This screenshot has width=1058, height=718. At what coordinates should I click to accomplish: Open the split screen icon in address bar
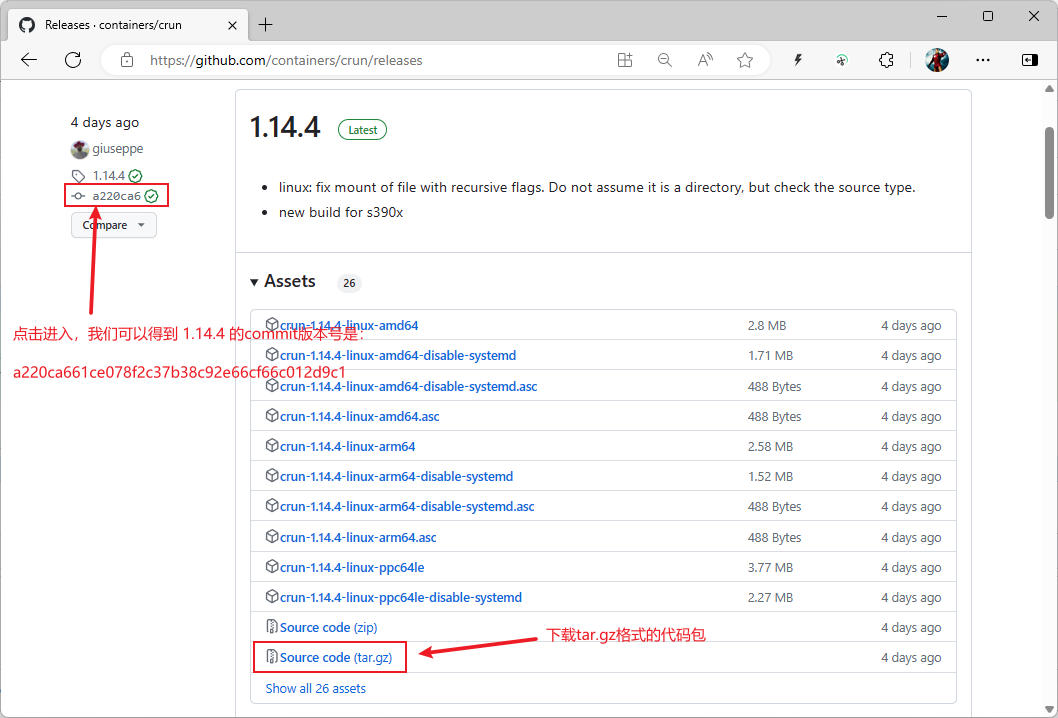coord(625,60)
